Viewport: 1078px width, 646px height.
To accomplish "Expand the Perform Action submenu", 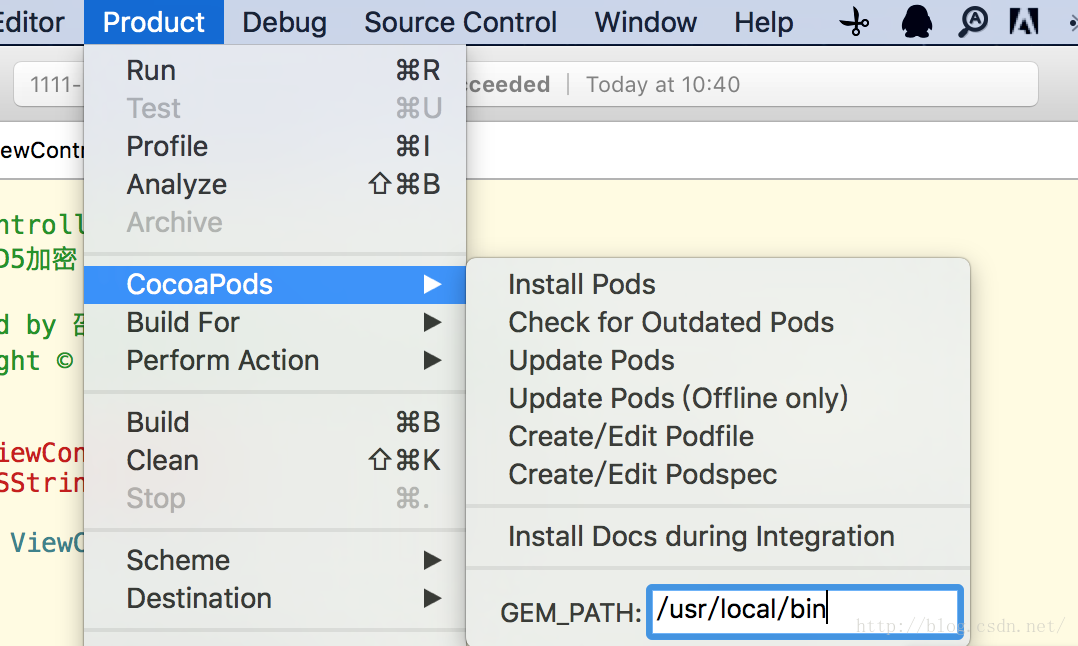I will coord(275,360).
